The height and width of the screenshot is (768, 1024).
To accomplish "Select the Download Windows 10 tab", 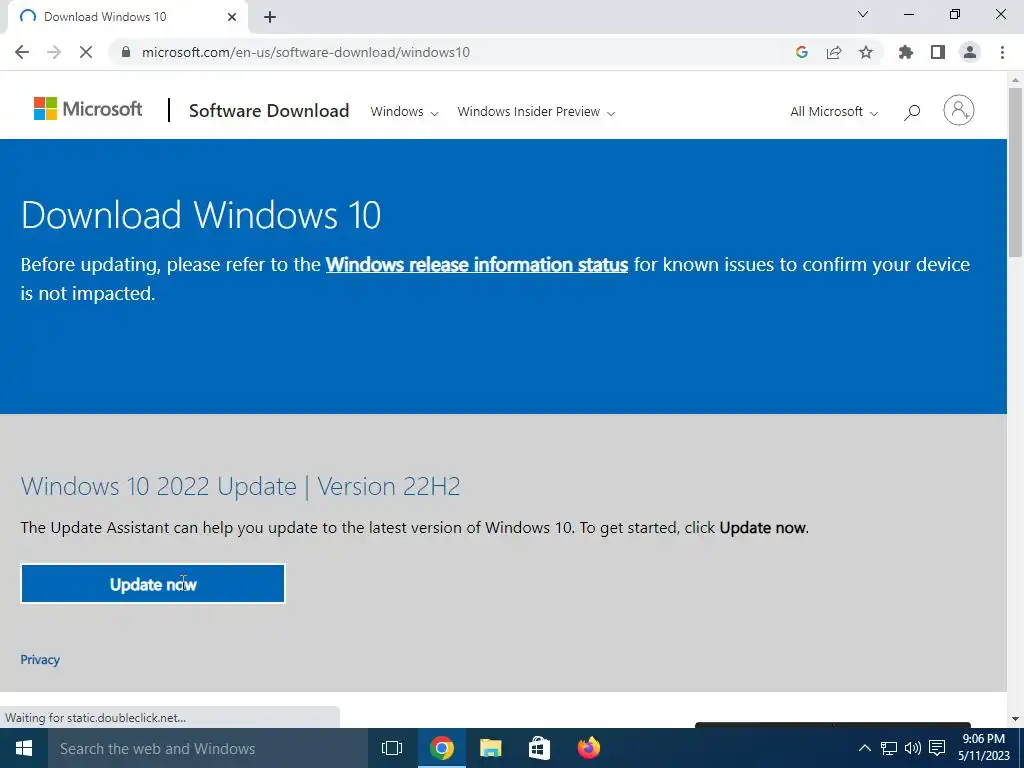I will (x=127, y=17).
